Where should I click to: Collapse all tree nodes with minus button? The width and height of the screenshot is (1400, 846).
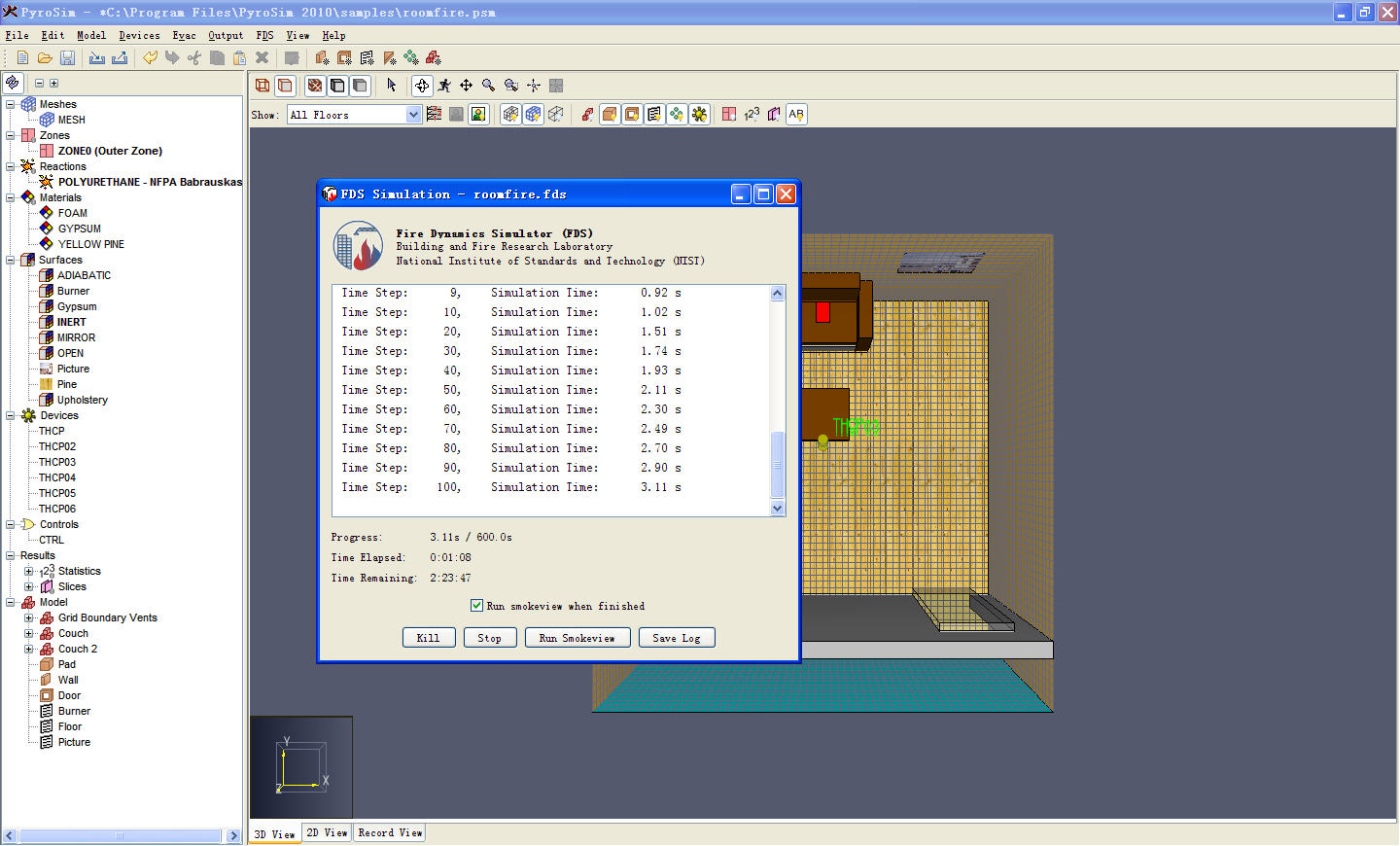40,84
